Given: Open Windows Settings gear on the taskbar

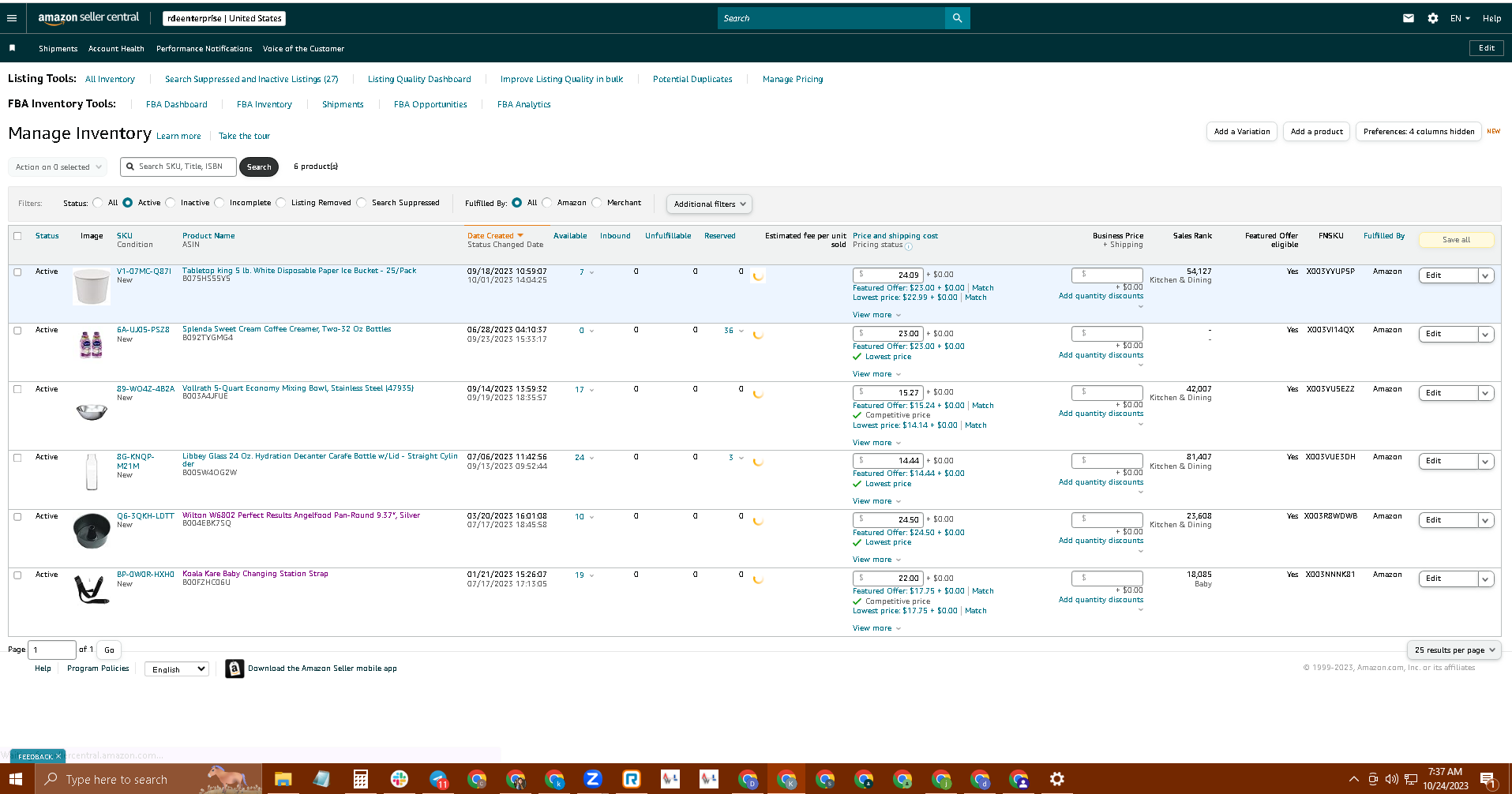Looking at the screenshot, I should click(1057, 779).
